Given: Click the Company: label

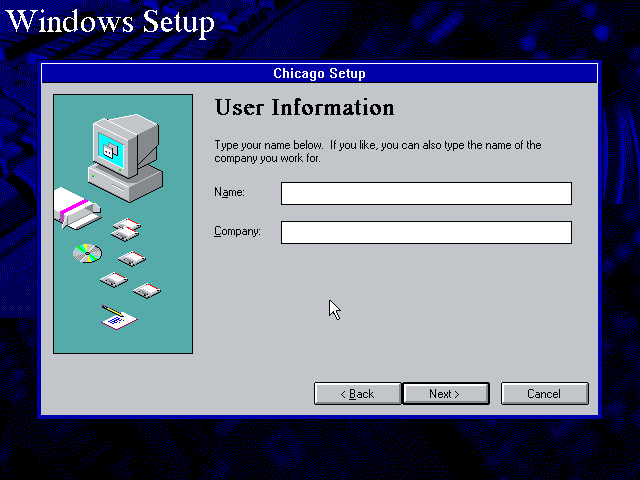Looking at the screenshot, I should [x=237, y=231].
